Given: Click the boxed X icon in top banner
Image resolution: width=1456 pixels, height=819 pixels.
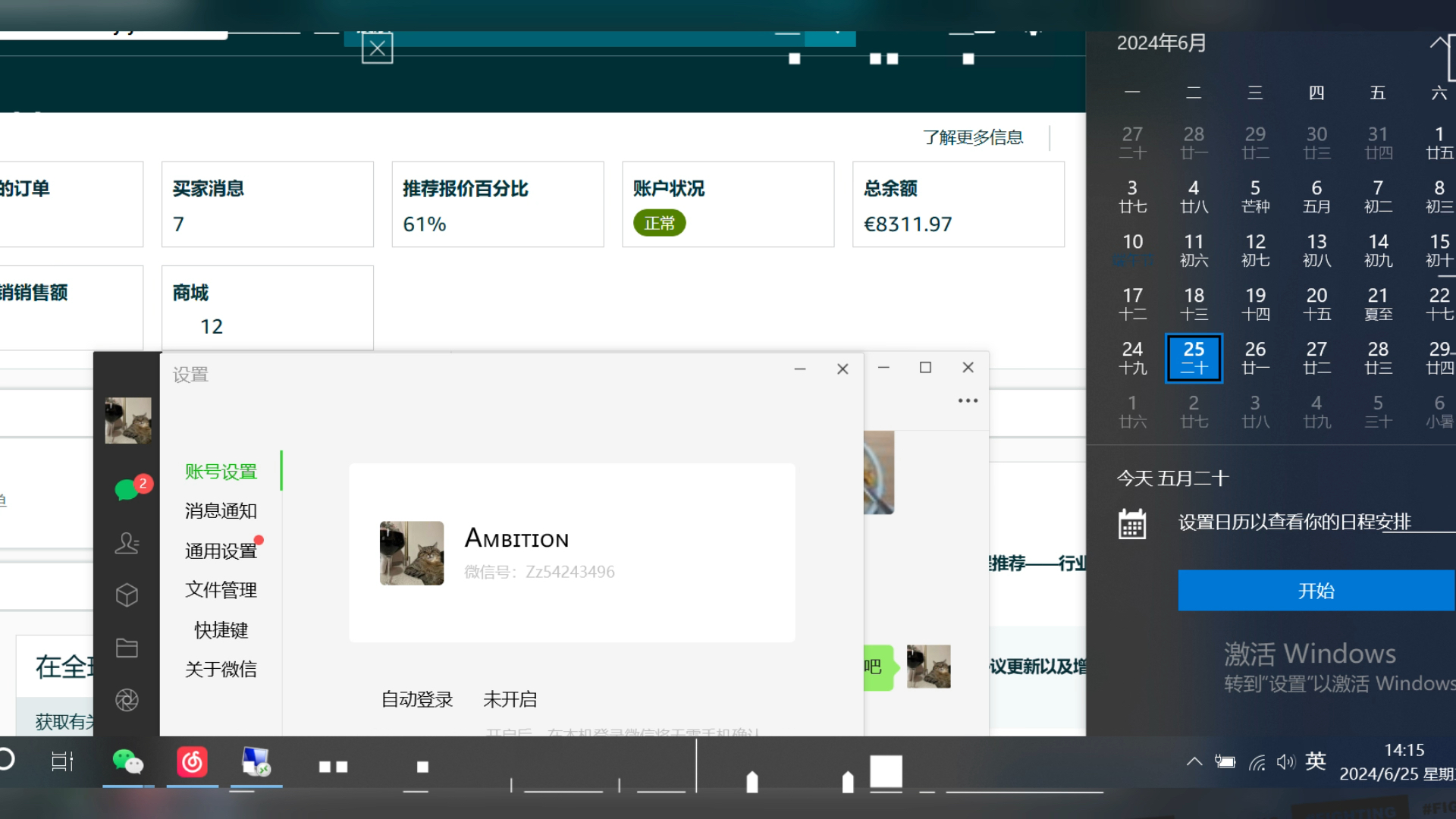Looking at the screenshot, I should coord(377,49).
